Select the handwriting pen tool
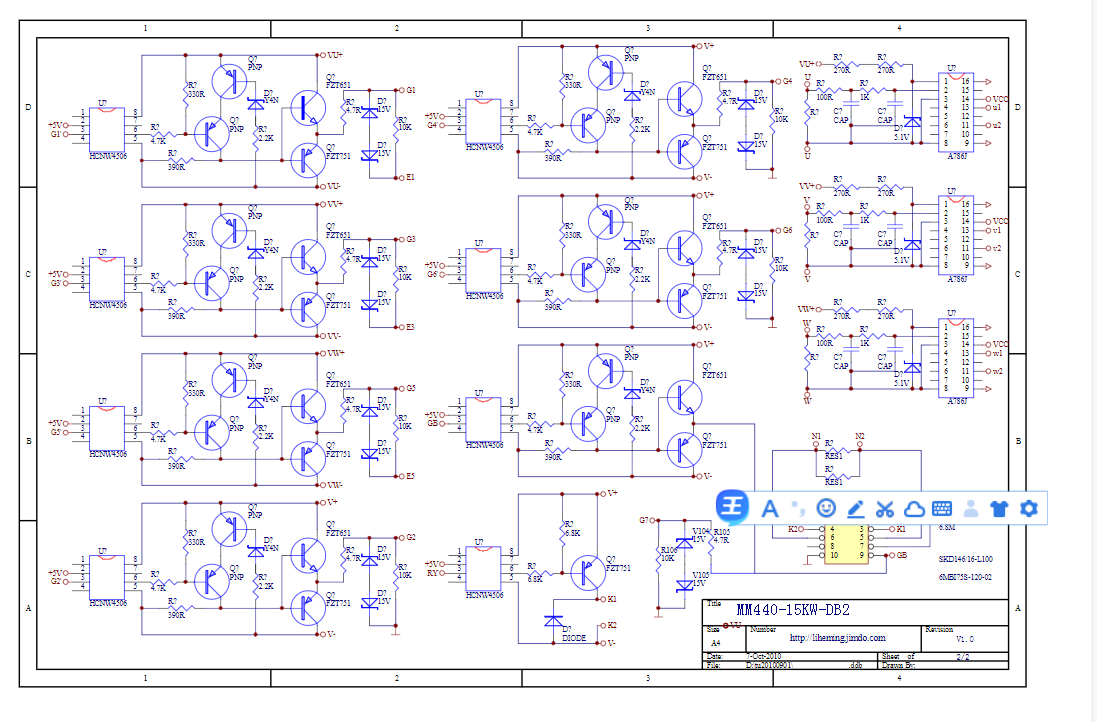 [855, 508]
